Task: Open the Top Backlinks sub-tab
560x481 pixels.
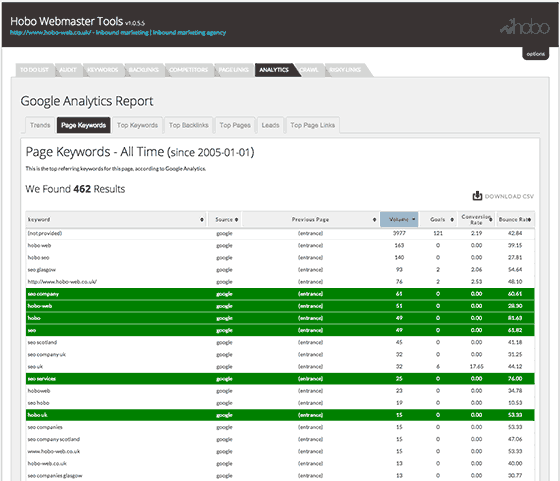Action: 189,125
